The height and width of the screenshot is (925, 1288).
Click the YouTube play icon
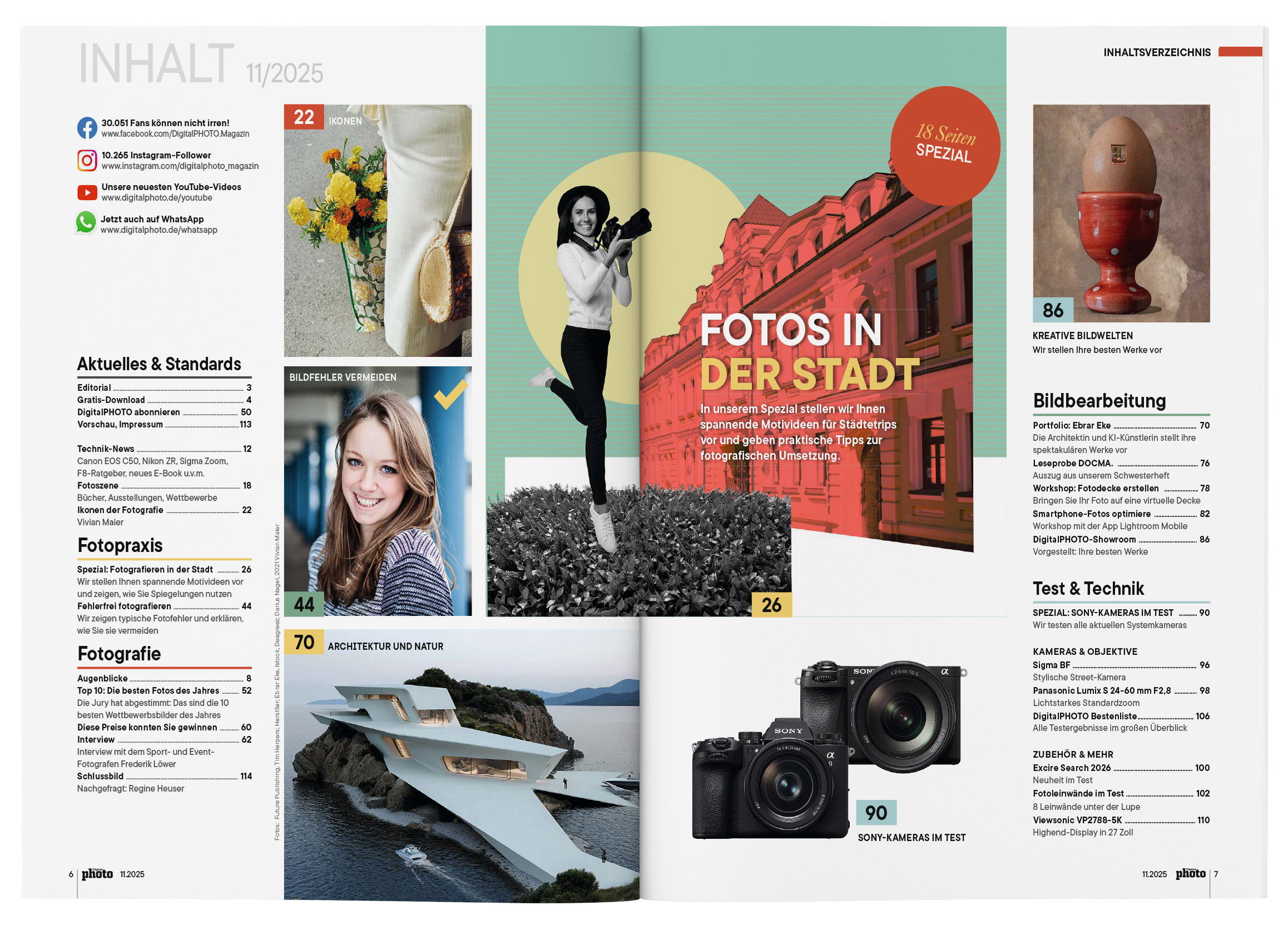[x=87, y=192]
